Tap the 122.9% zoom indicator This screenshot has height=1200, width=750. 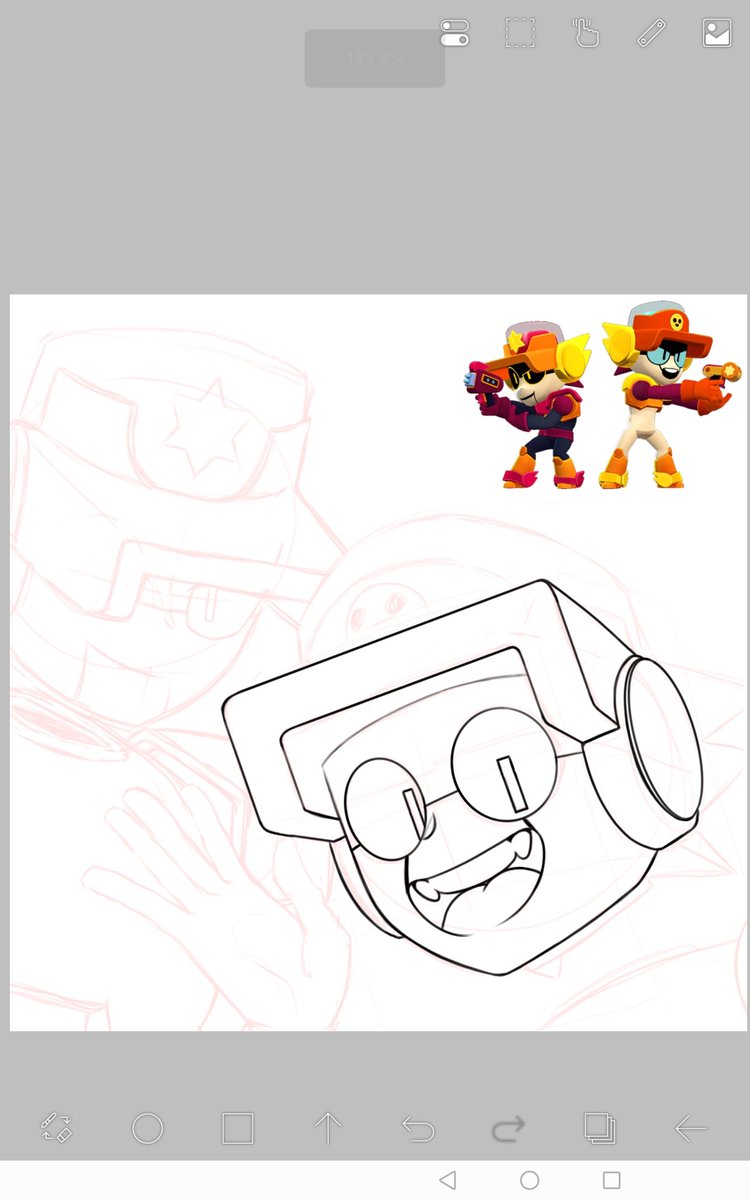(x=375, y=58)
